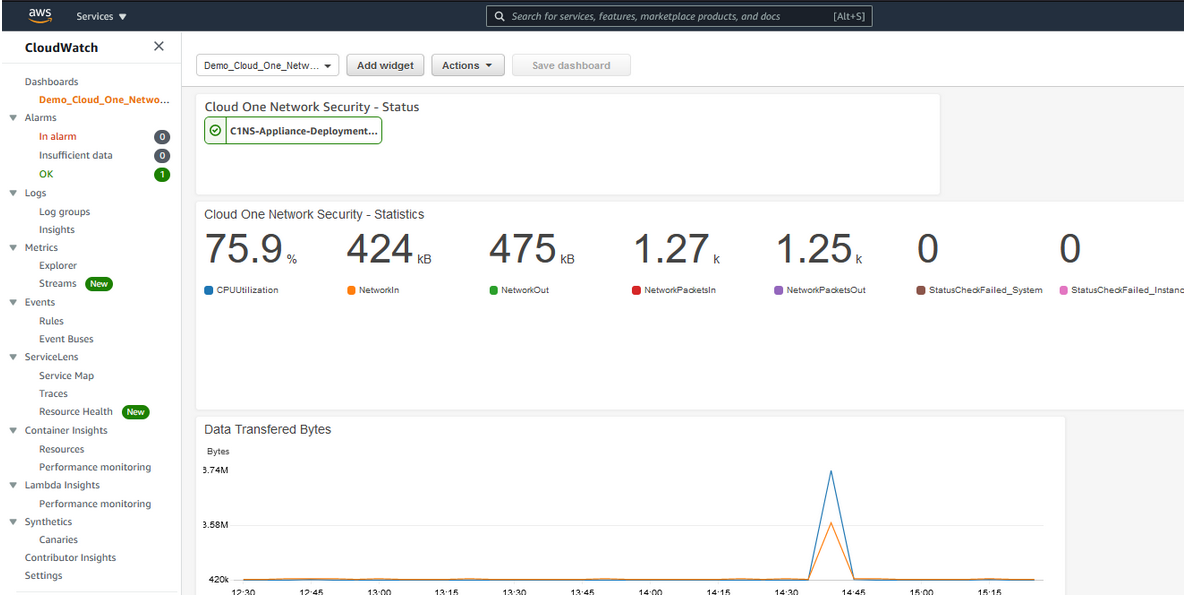Open the dashboard selector dropdown
The image size is (1190, 603).
[267, 65]
